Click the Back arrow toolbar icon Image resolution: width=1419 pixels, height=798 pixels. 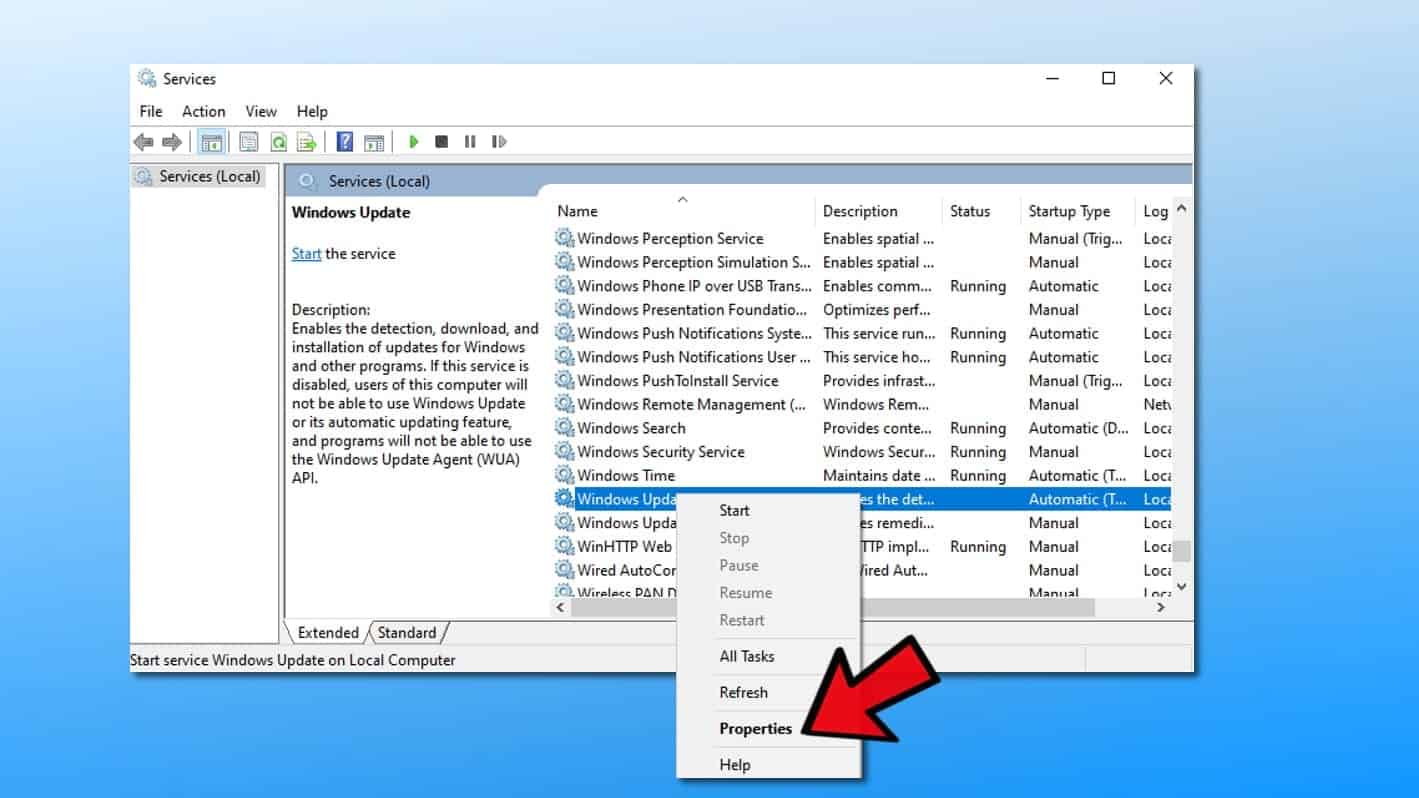click(144, 142)
